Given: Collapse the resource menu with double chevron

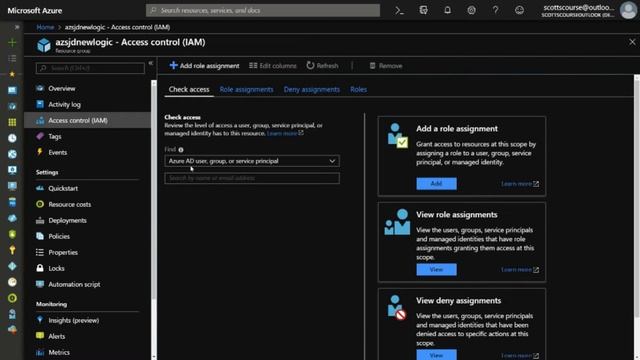Looking at the screenshot, I should click(151, 63).
